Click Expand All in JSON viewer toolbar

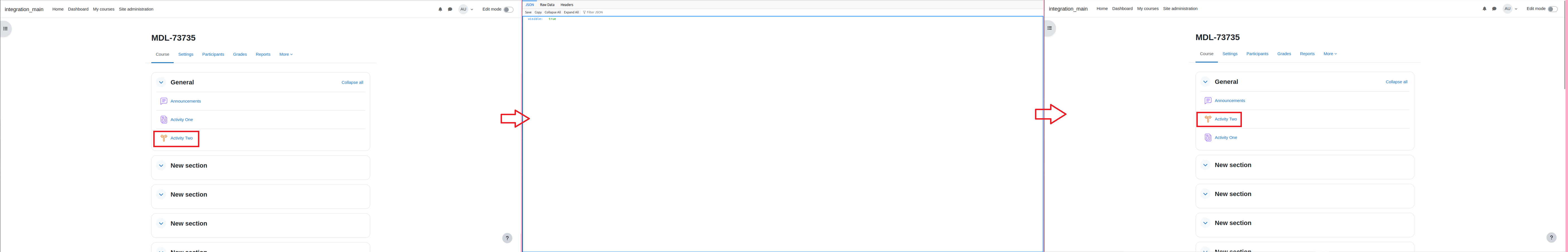click(571, 12)
